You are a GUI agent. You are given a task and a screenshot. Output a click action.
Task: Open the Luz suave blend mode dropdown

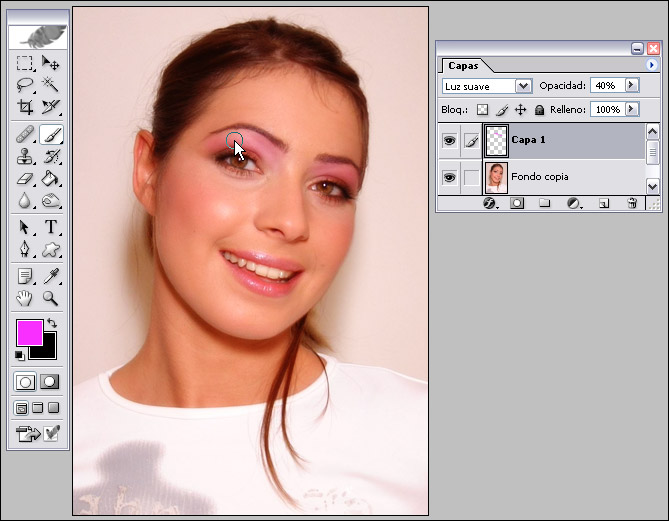click(522, 86)
